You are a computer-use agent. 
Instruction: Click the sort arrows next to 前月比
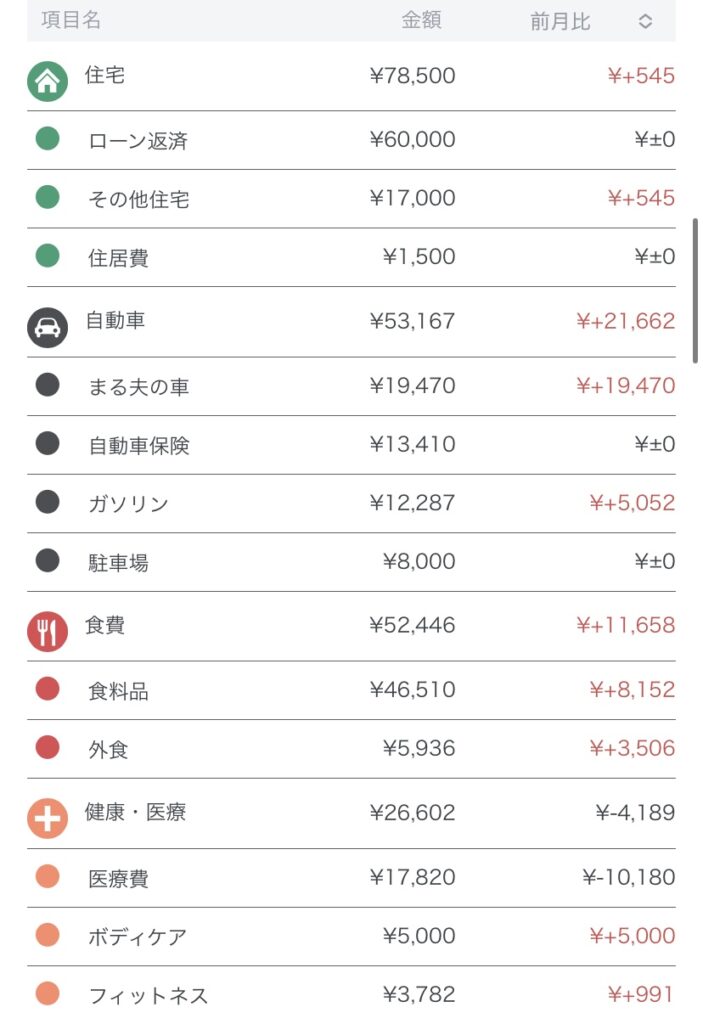coord(645,21)
